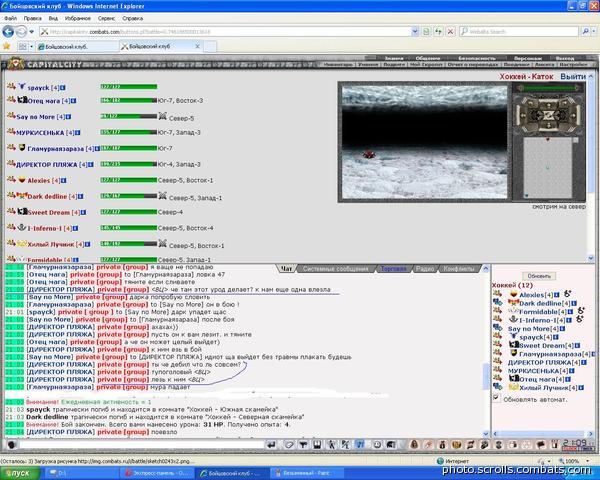Open Избранное menu

78,18
